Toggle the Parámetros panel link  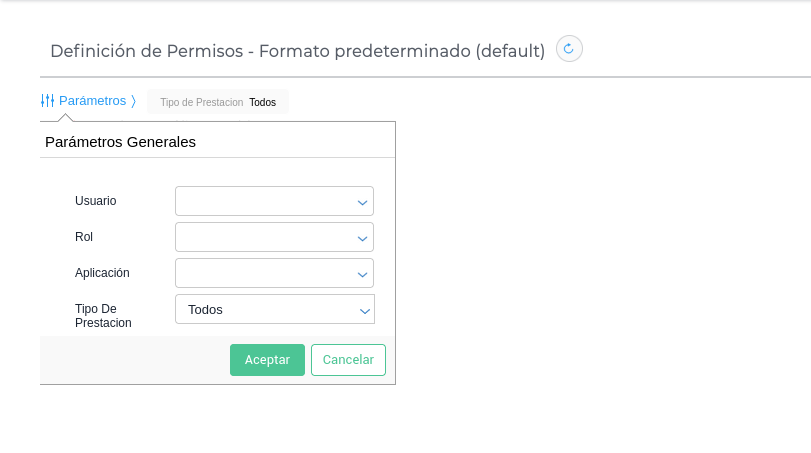click(x=92, y=101)
